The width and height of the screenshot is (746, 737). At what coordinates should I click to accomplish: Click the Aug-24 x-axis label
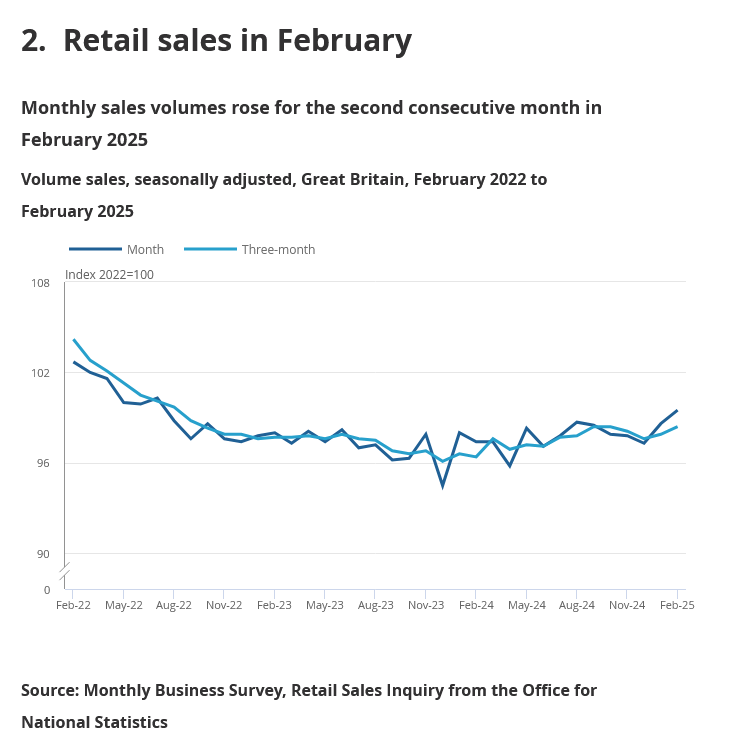577,605
